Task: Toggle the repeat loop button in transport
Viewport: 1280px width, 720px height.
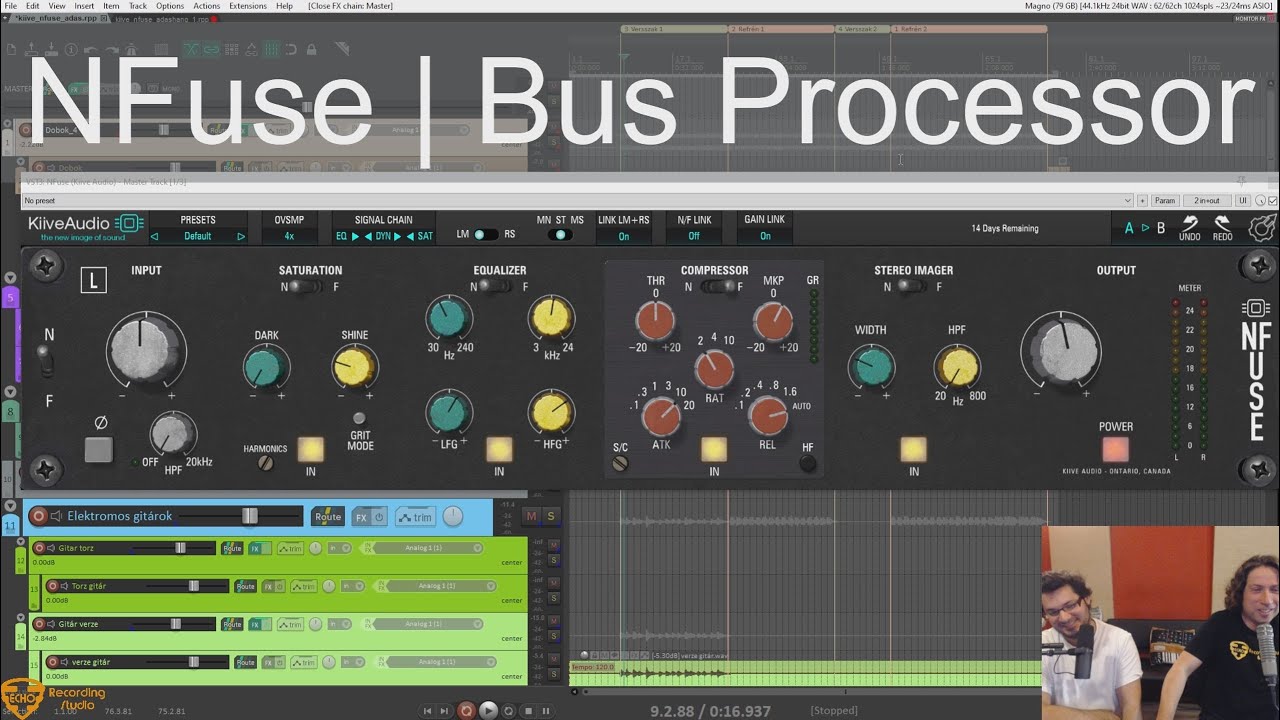Action: [x=509, y=711]
